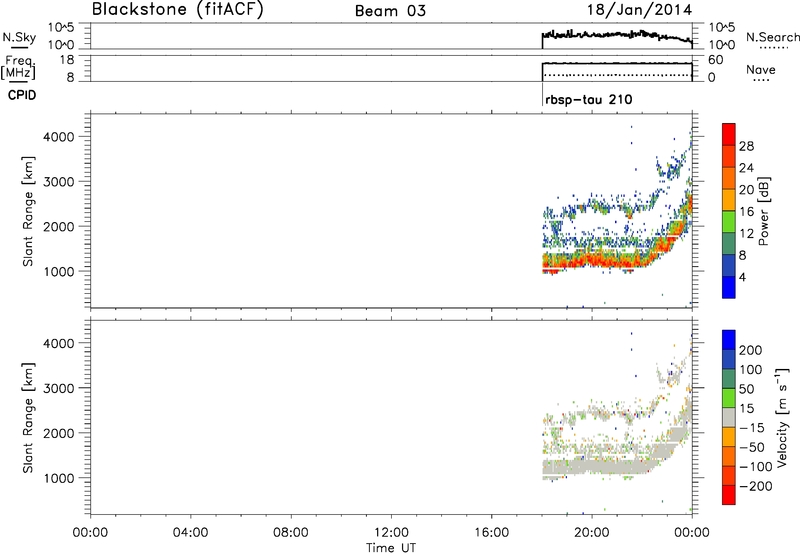The width and height of the screenshot is (800, 554).
Task: Click the 'Velocity [m s-1]' colorbar title
Action: point(781,417)
